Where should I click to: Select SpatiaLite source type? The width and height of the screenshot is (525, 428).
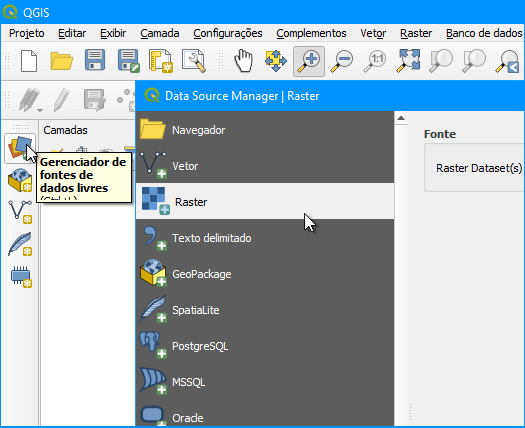[x=265, y=310]
